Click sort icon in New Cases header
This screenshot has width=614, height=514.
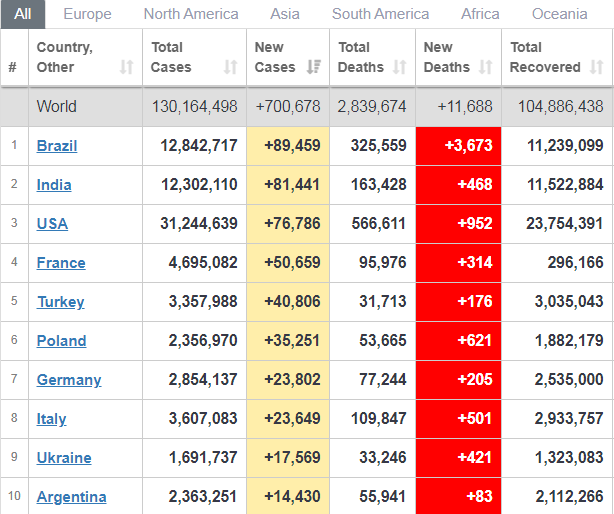(x=314, y=67)
